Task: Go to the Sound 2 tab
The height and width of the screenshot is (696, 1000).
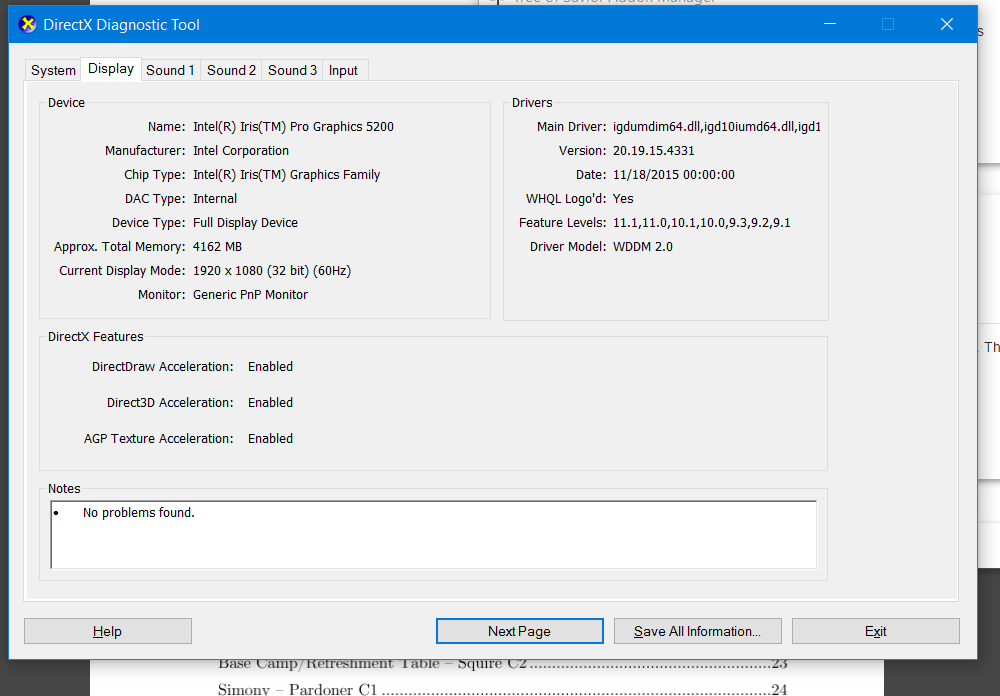Action: tap(231, 70)
